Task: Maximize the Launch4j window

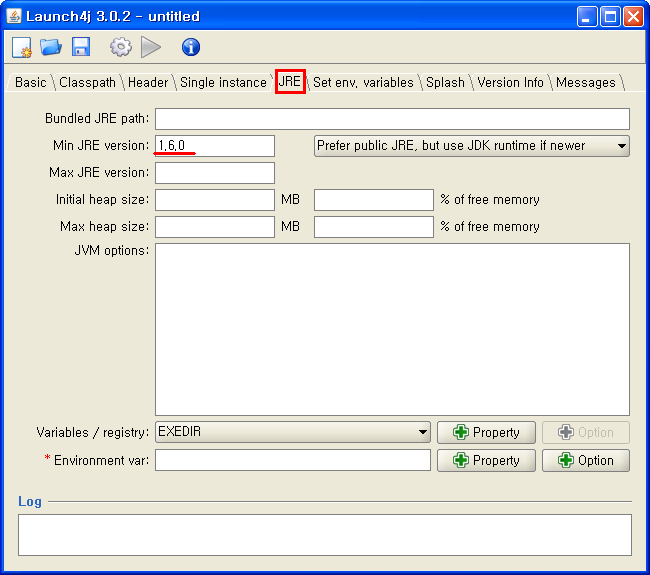Action: (611, 17)
